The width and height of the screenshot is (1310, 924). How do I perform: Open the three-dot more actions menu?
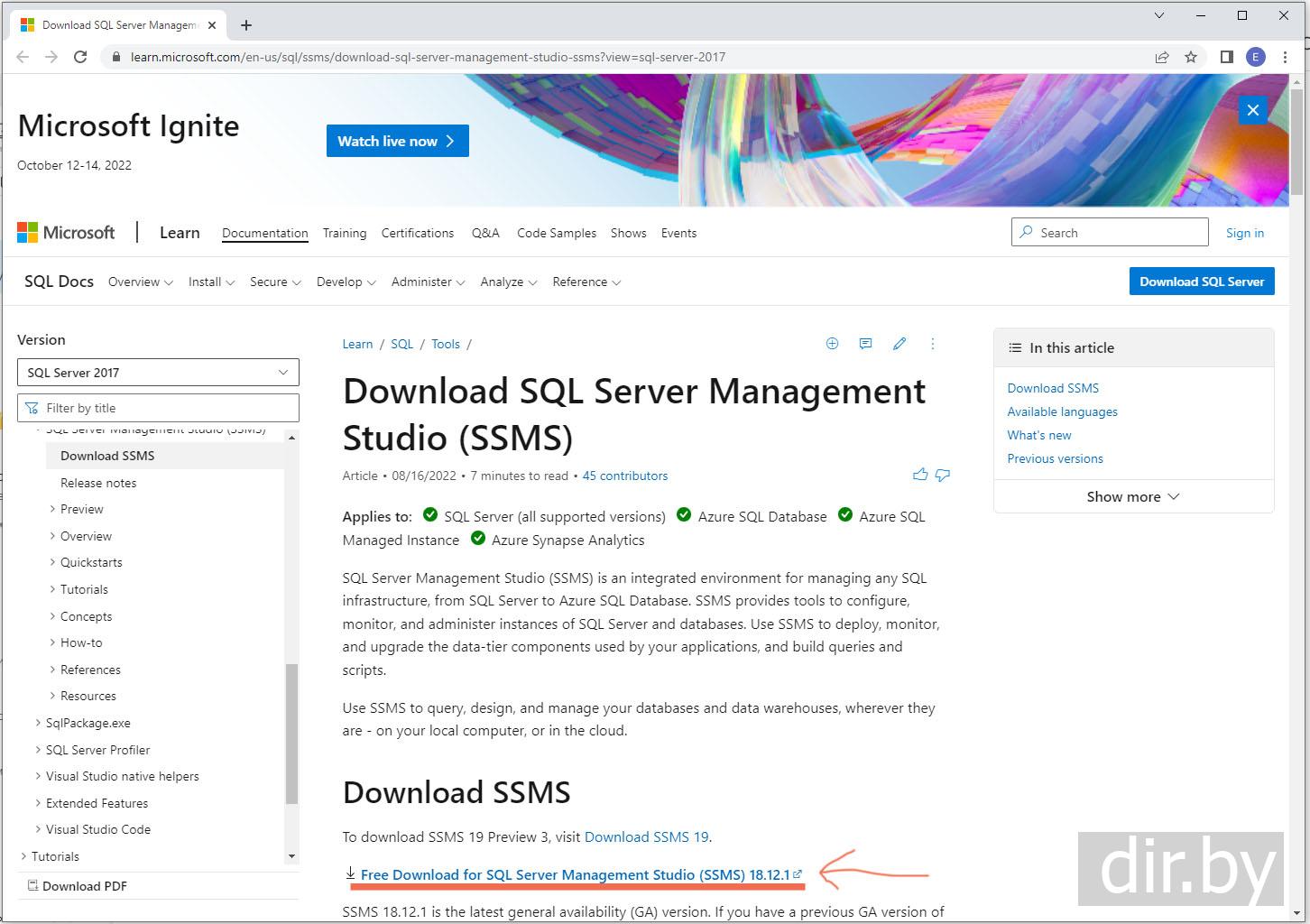point(932,344)
